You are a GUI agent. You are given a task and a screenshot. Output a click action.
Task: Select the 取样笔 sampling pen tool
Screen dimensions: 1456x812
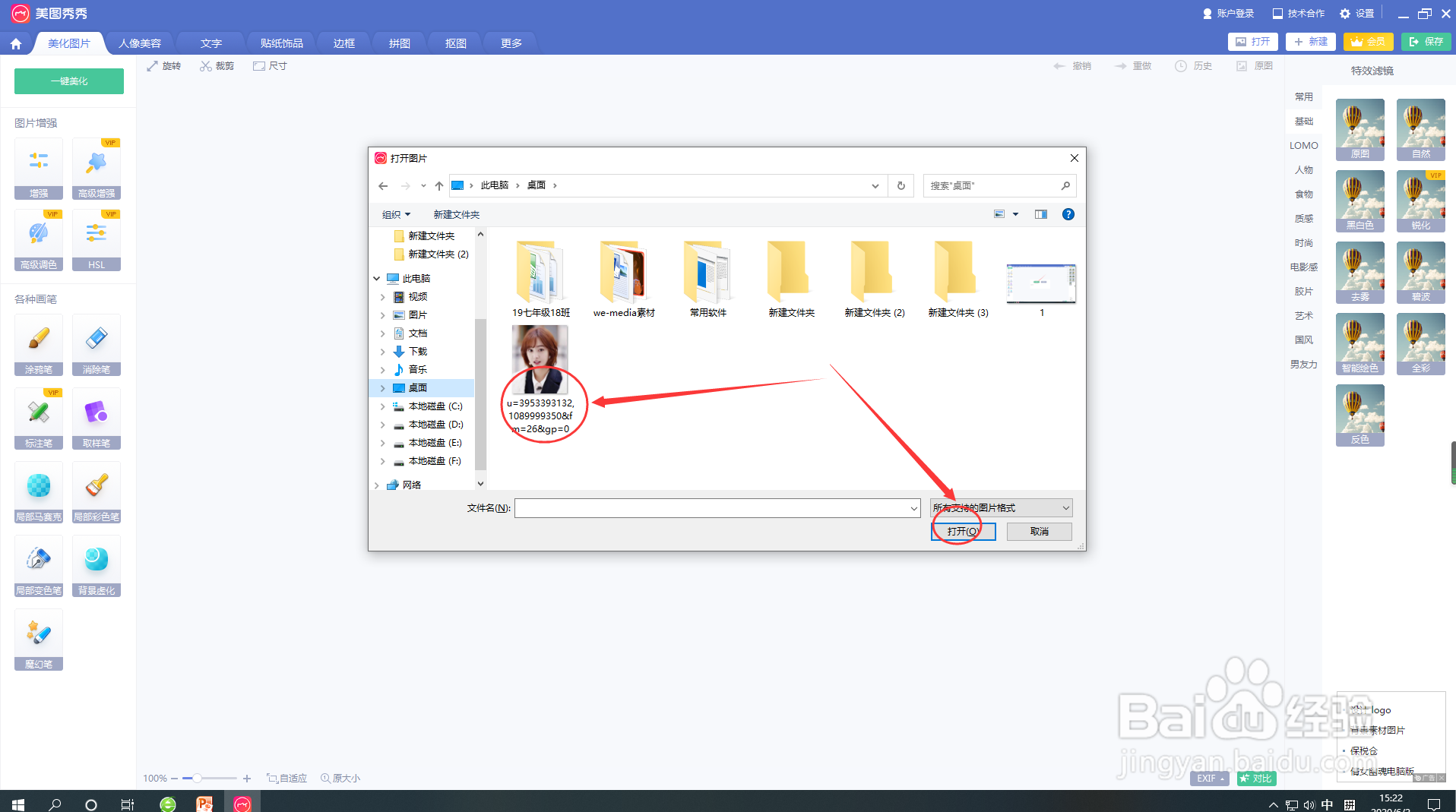(x=96, y=419)
